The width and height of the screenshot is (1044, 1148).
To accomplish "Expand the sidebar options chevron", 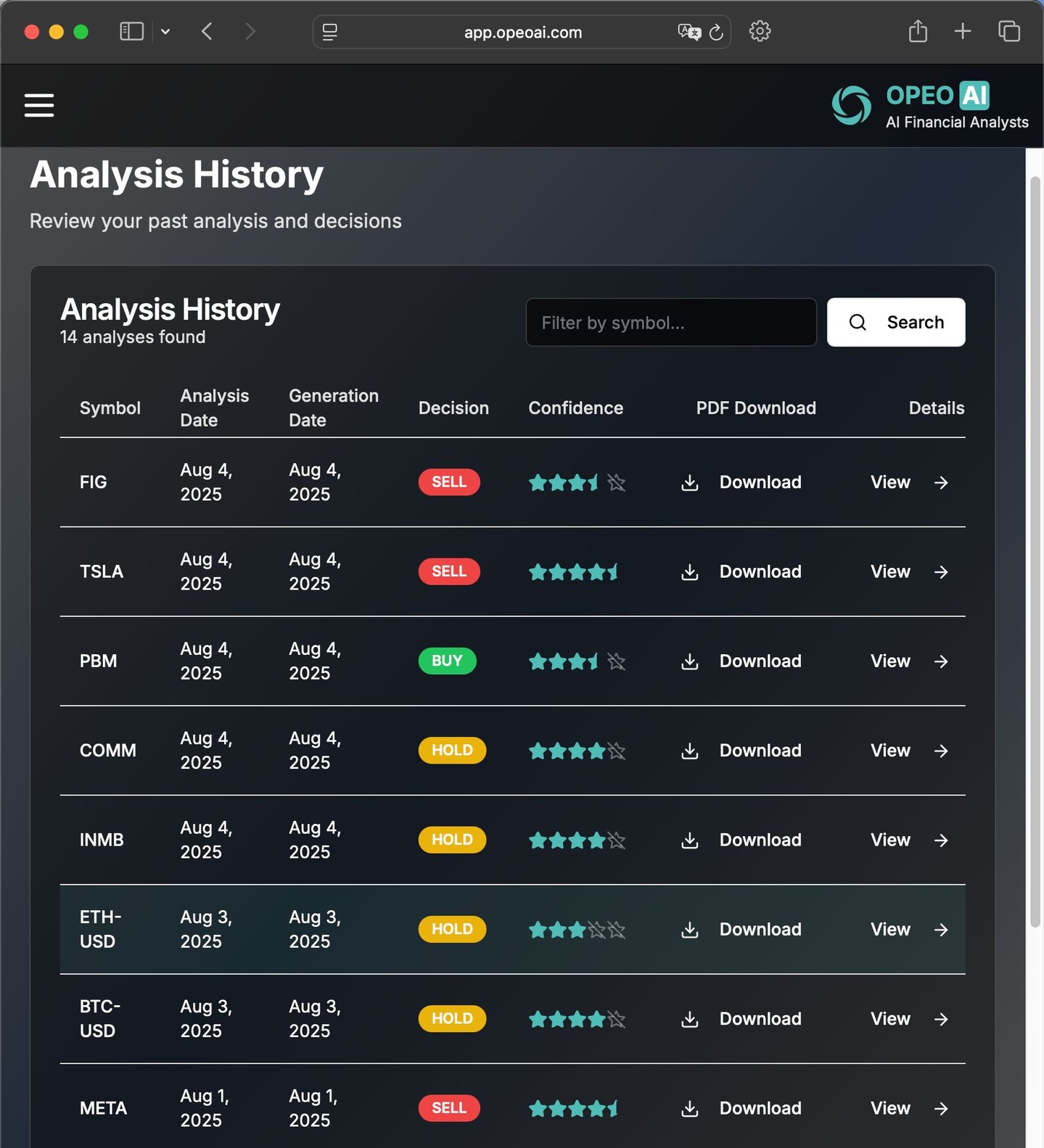I will point(165,32).
